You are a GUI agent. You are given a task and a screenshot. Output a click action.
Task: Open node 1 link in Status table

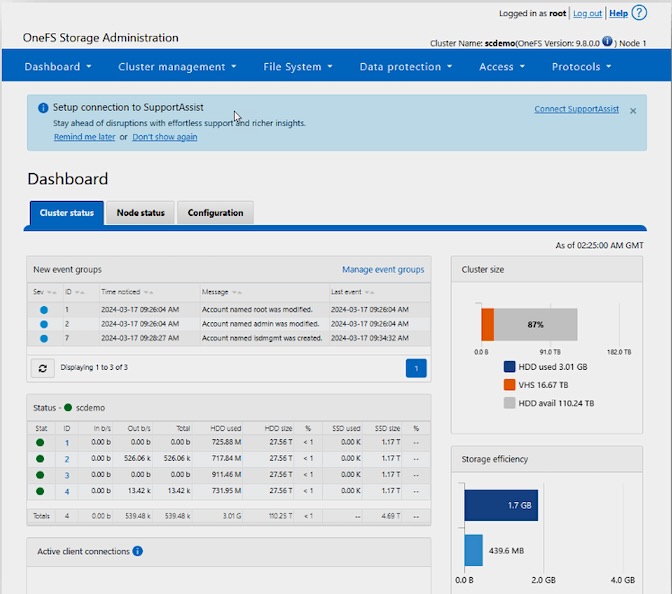coord(67,443)
